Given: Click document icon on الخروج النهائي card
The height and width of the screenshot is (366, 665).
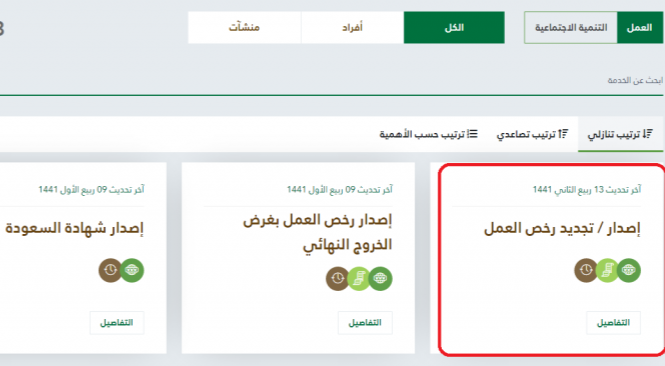Looking at the screenshot, I should (359, 279).
